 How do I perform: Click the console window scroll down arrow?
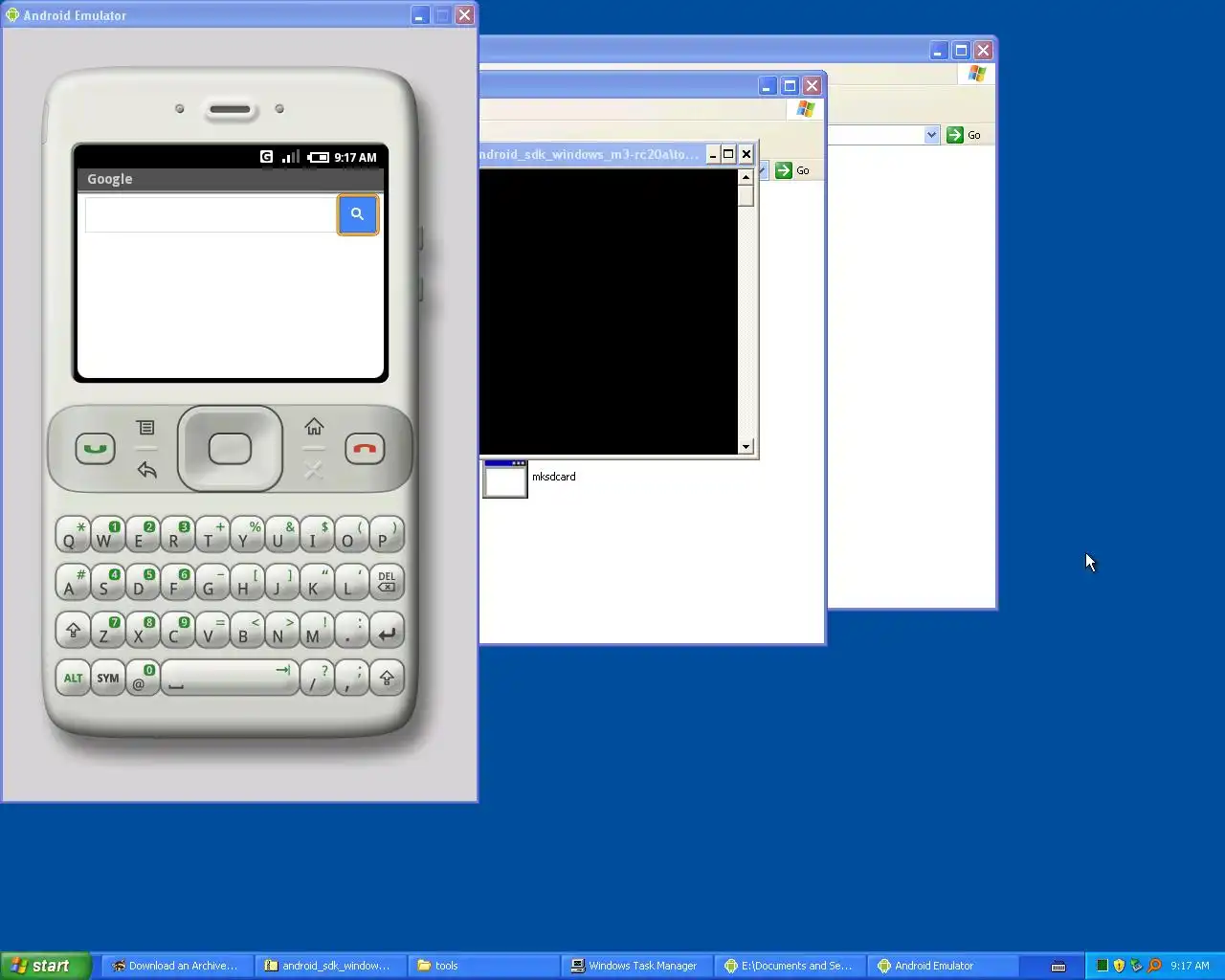click(x=746, y=447)
